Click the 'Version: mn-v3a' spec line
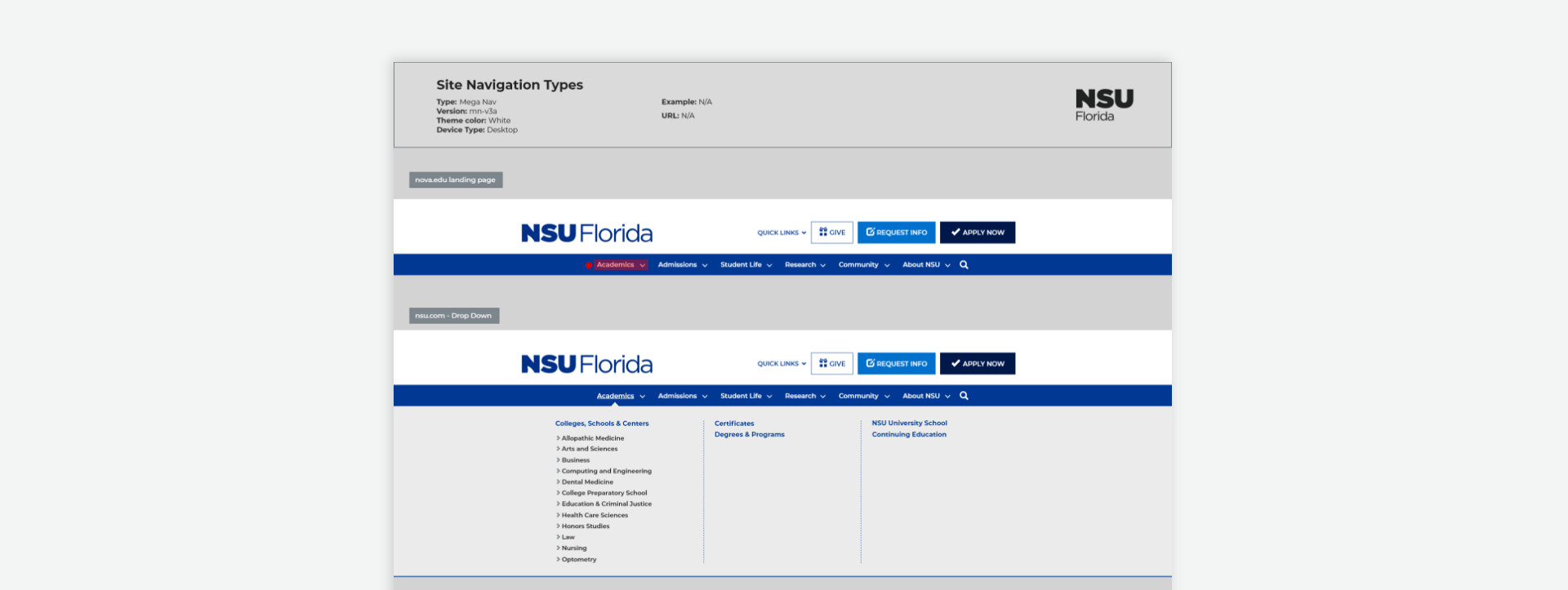This screenshot has width=1568, height=590. tap(466, 111)
